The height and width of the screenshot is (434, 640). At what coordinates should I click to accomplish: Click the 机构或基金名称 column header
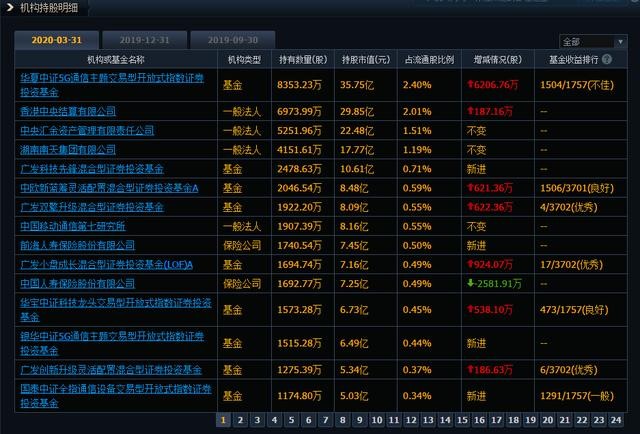coord(116,60)
